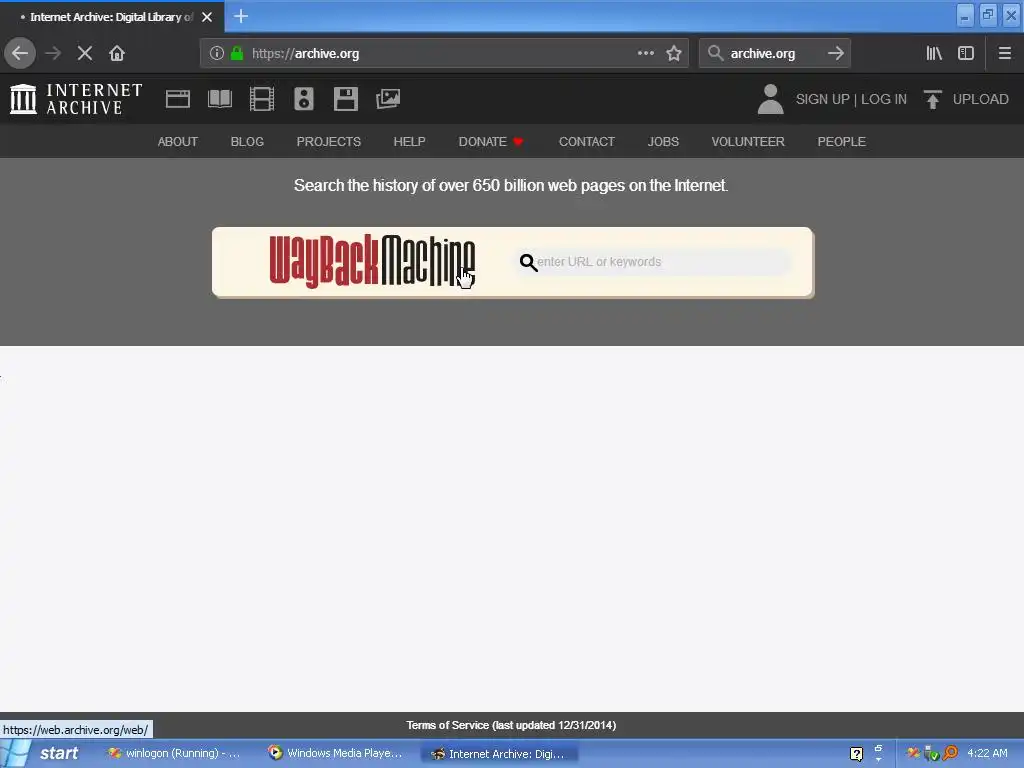Open the Texts book icon
Image resolution: width=1024 pixels, height=768 pixels.
(x=219, y=99)
